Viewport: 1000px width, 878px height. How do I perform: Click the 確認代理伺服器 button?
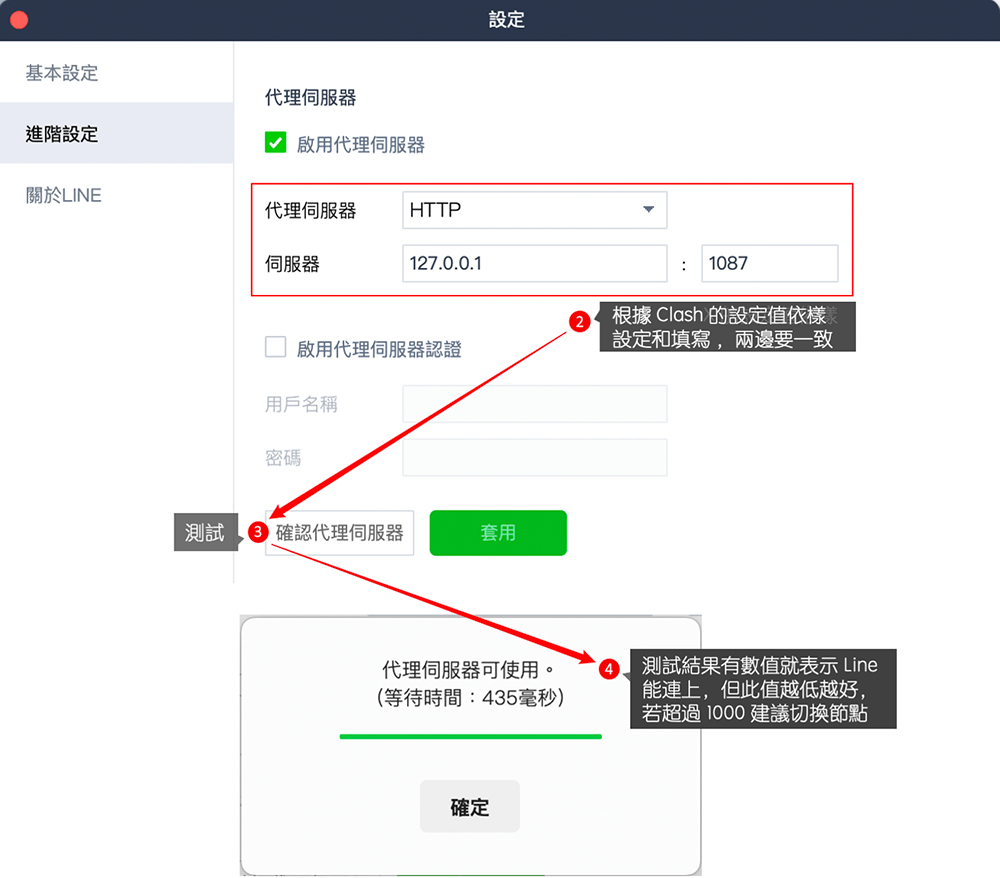339,533
